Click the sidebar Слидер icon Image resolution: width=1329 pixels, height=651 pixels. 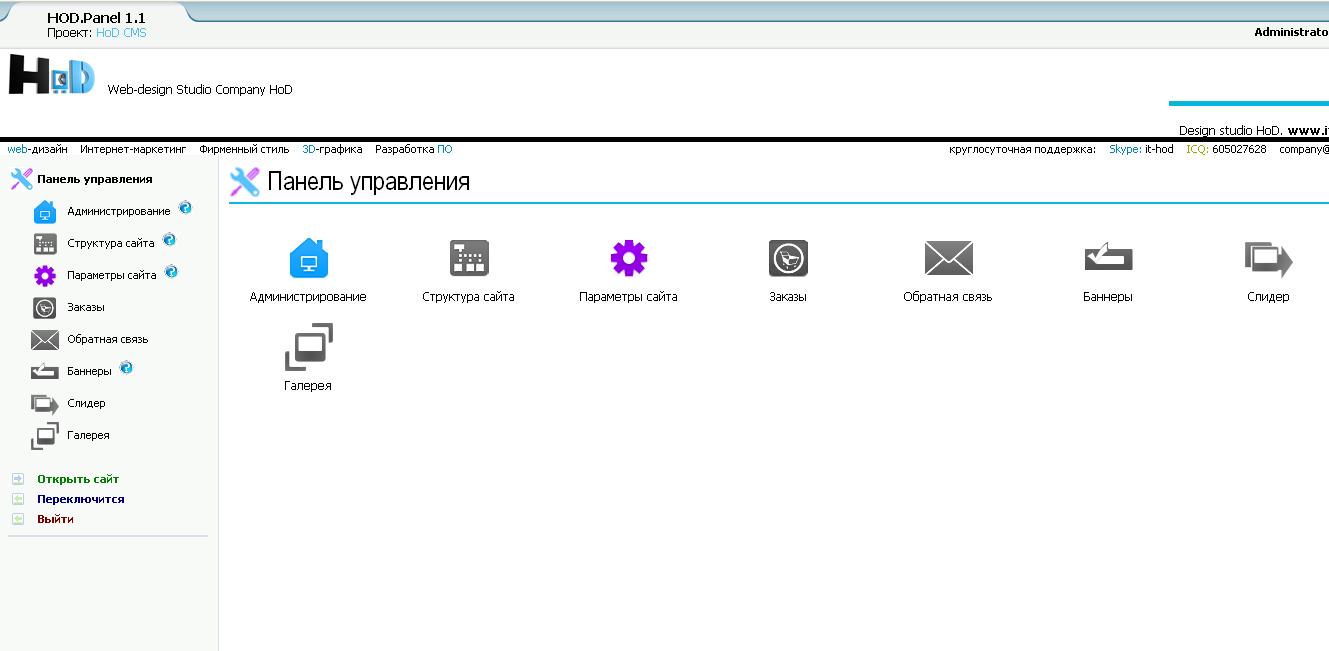pos(45,404)
